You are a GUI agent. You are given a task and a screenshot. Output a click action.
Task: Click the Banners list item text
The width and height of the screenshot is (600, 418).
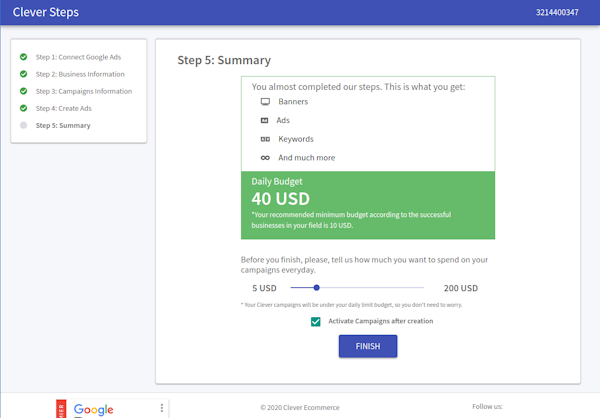tap(293, 102)
